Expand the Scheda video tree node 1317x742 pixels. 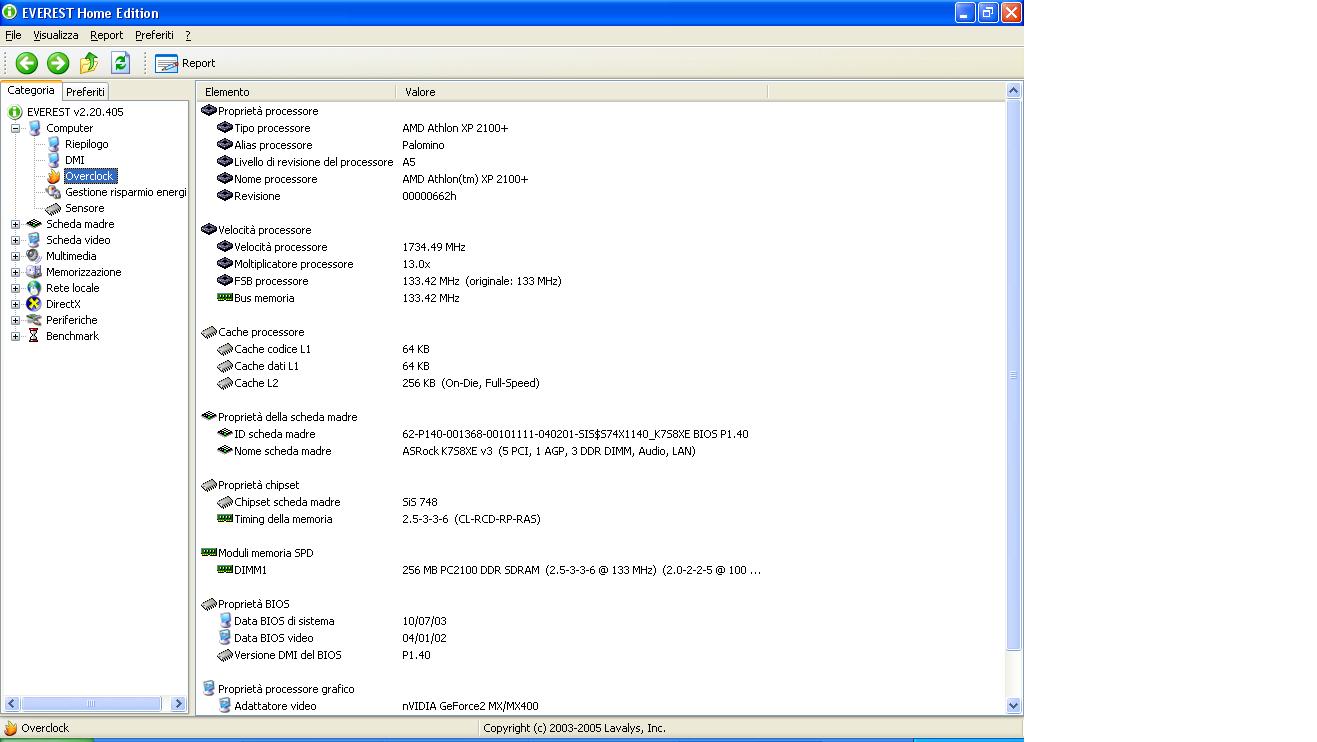(15, 240)
